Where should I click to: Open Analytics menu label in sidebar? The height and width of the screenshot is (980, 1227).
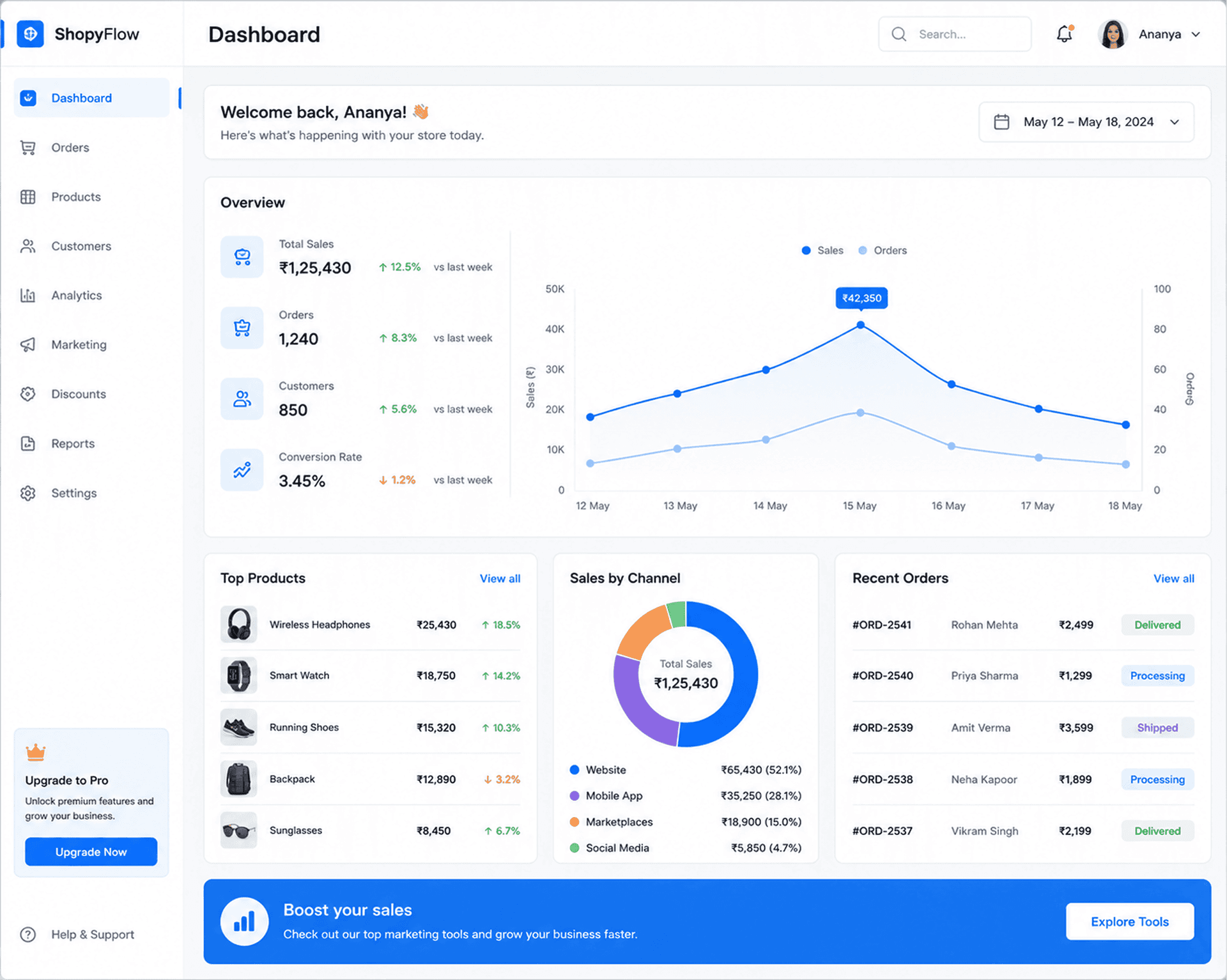point(77,295)
